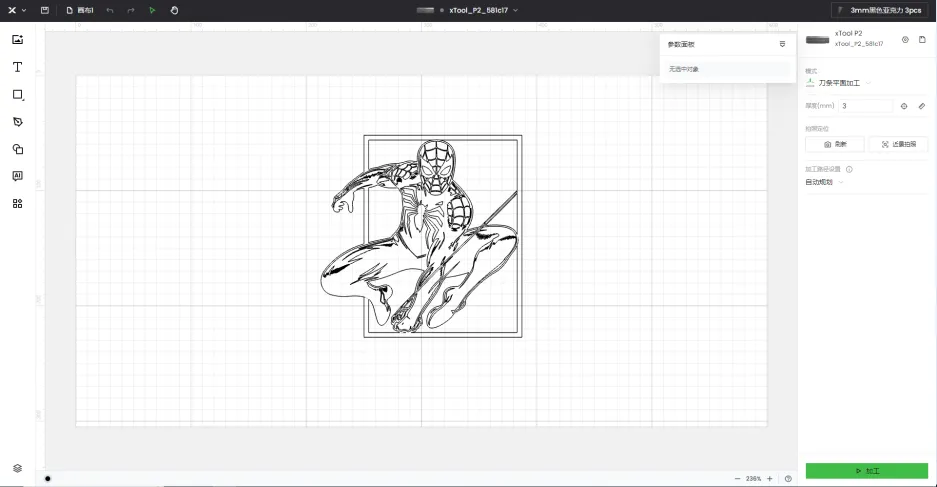The width and height of the screenshot is (937, 487).
Task: Open the help question mark icon
Action: point(788,479)
